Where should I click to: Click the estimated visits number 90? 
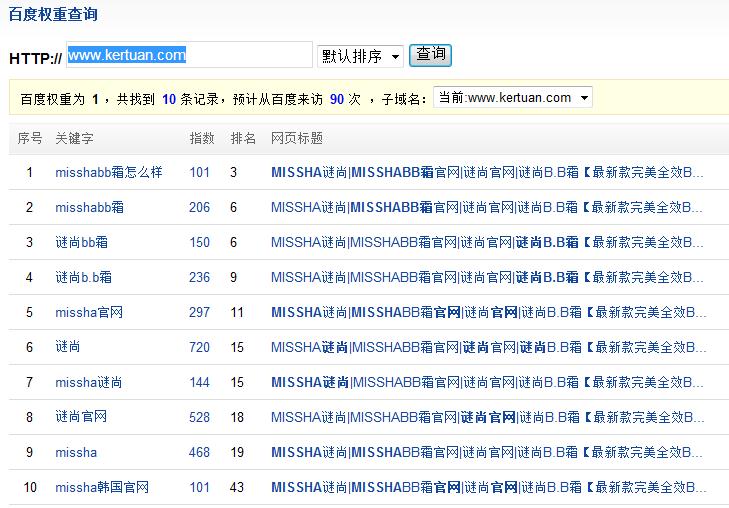(x=337, y=99)
